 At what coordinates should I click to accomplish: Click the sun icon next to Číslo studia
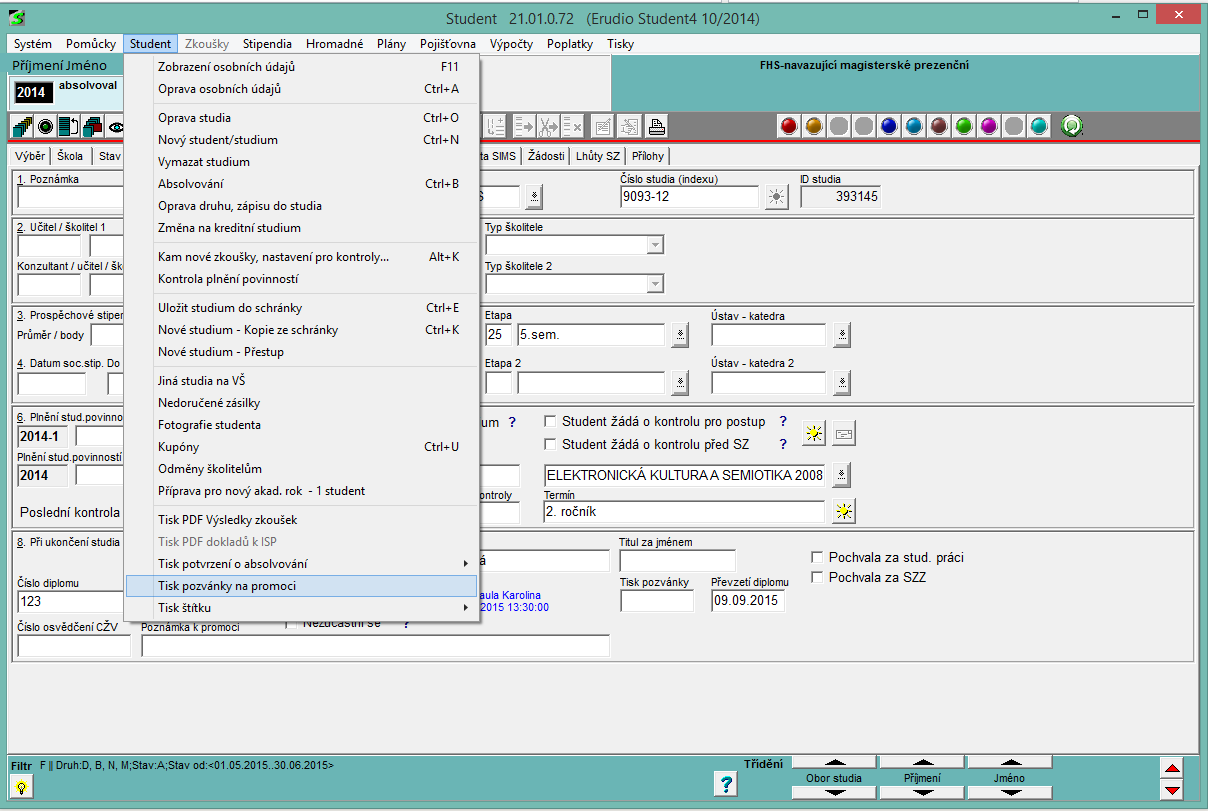click(776, 197)
